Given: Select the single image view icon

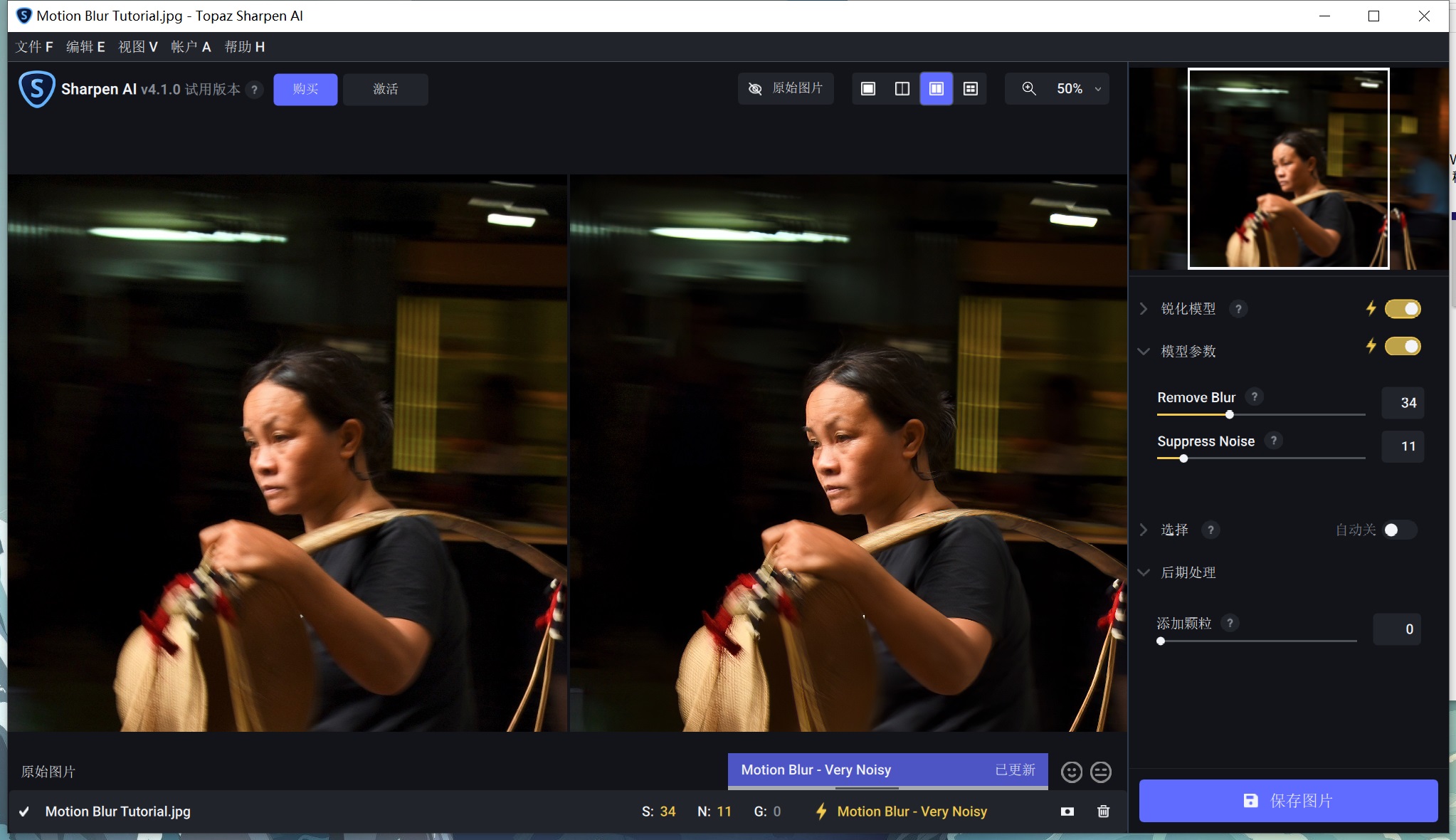Looking at the screenshot, I should tap(868, 89).
